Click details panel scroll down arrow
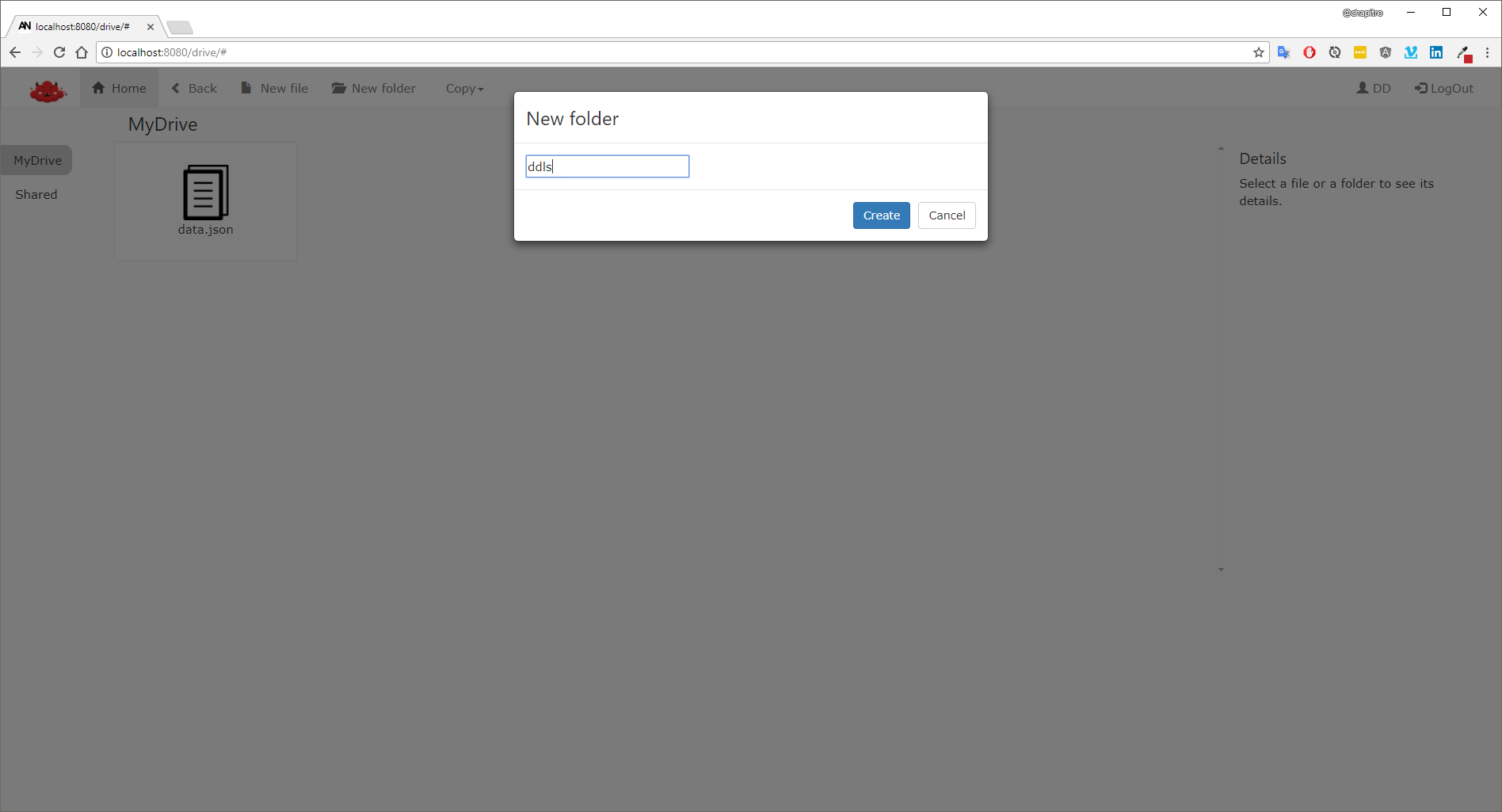Viewport: 1502px width, 812px height. coord(1221,569)
